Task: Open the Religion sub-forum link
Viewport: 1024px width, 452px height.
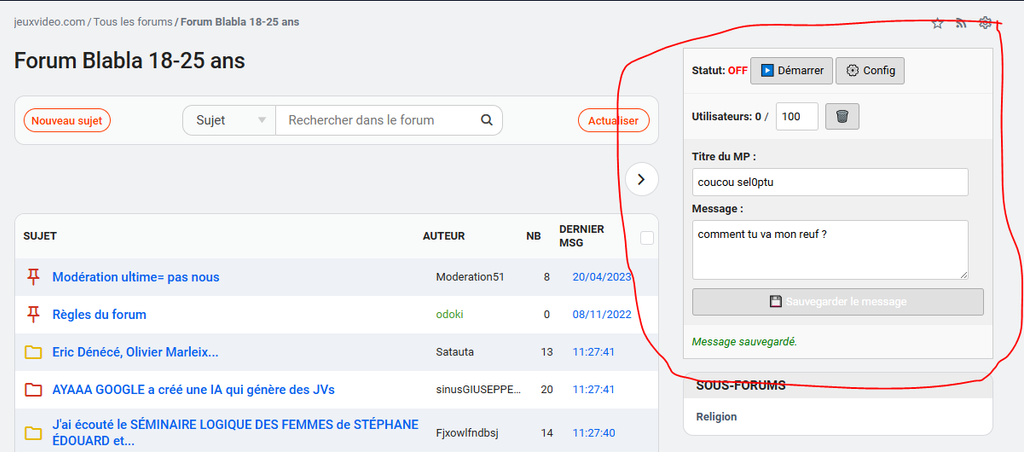Action: 716,417
